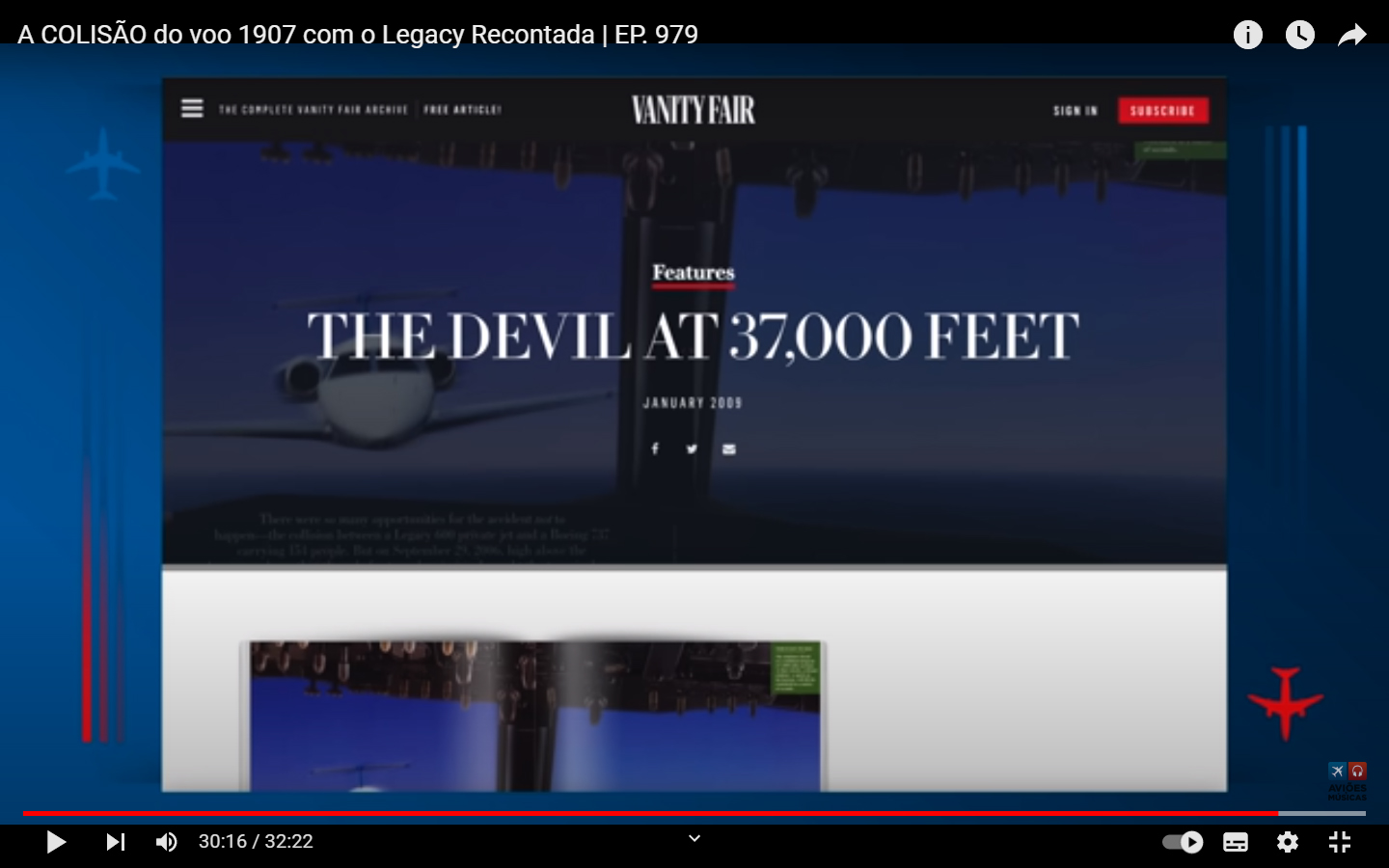Toggle the autoplay switch

1183,842
